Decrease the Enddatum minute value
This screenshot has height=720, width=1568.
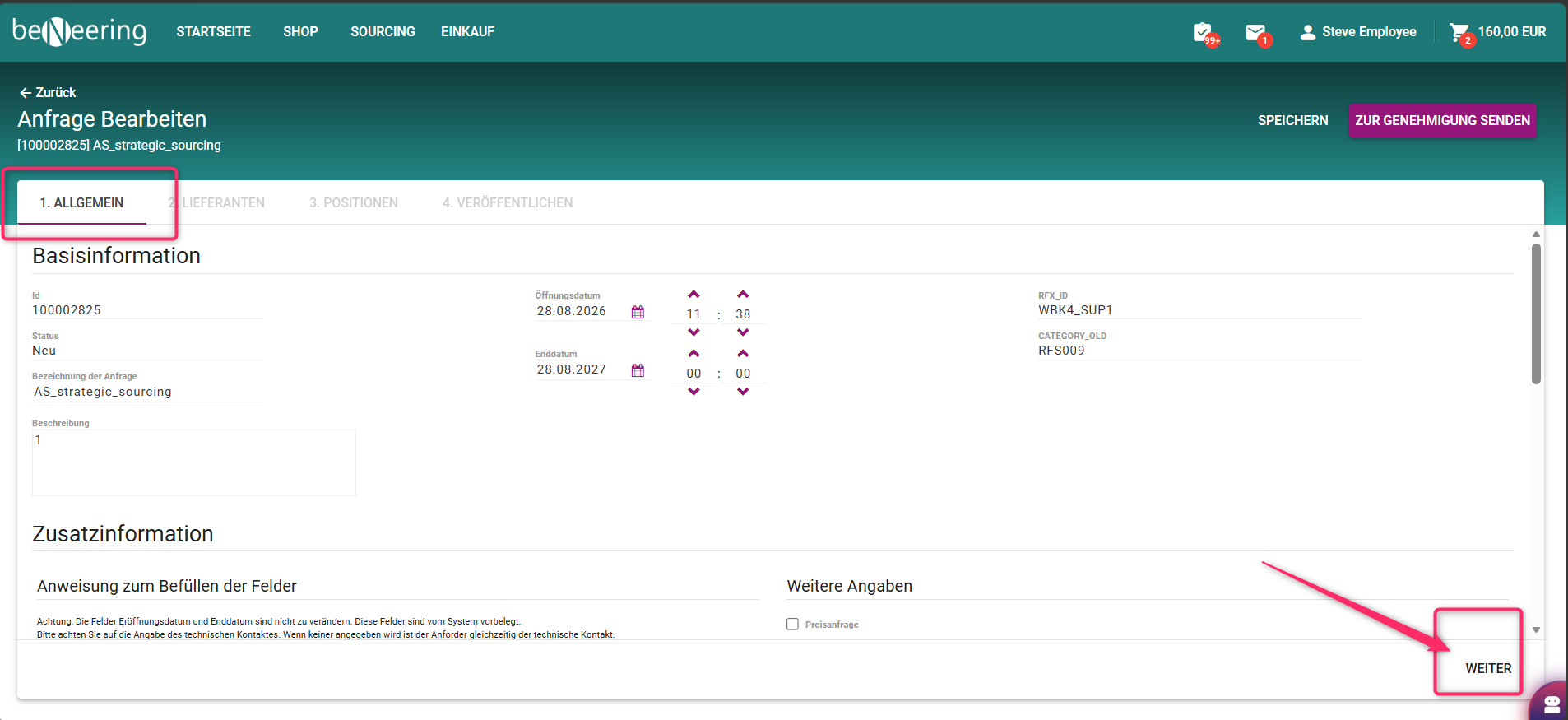[743, 392]
